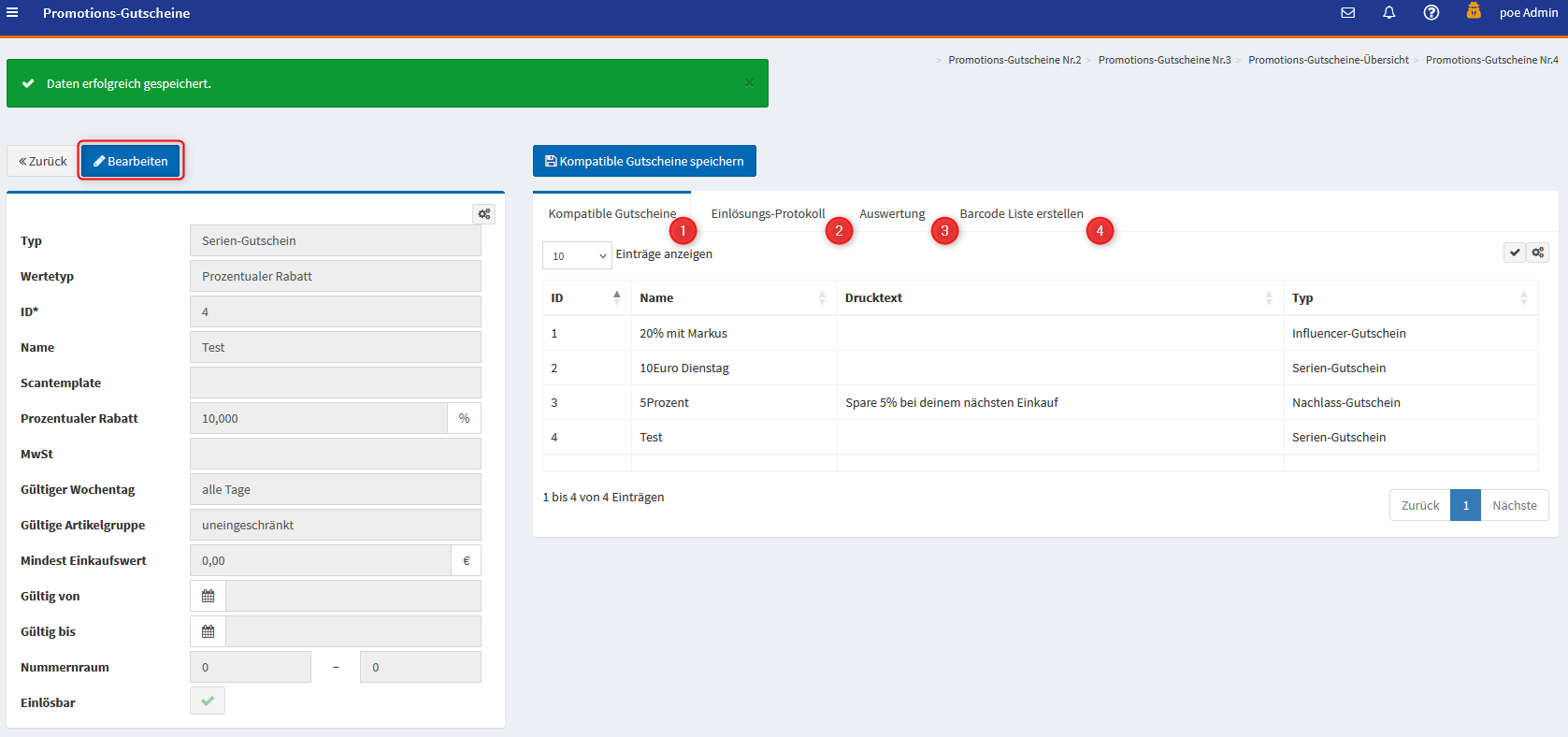Screen dimensions: 1568x737
Task: Open table settings gears icon
Action: tap(1538, 253)
